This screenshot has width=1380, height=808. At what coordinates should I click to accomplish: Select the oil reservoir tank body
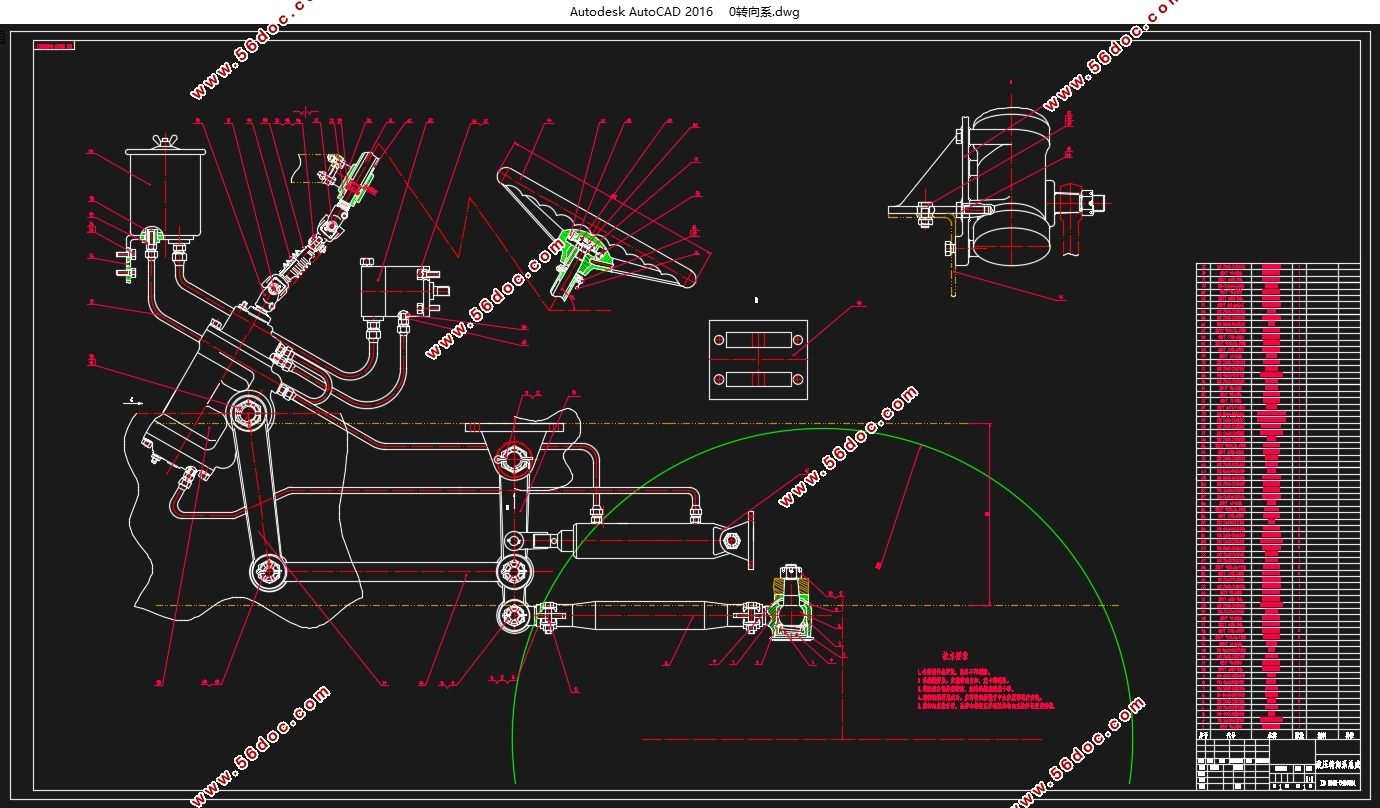pyautogui.click(x=165, y=191)
